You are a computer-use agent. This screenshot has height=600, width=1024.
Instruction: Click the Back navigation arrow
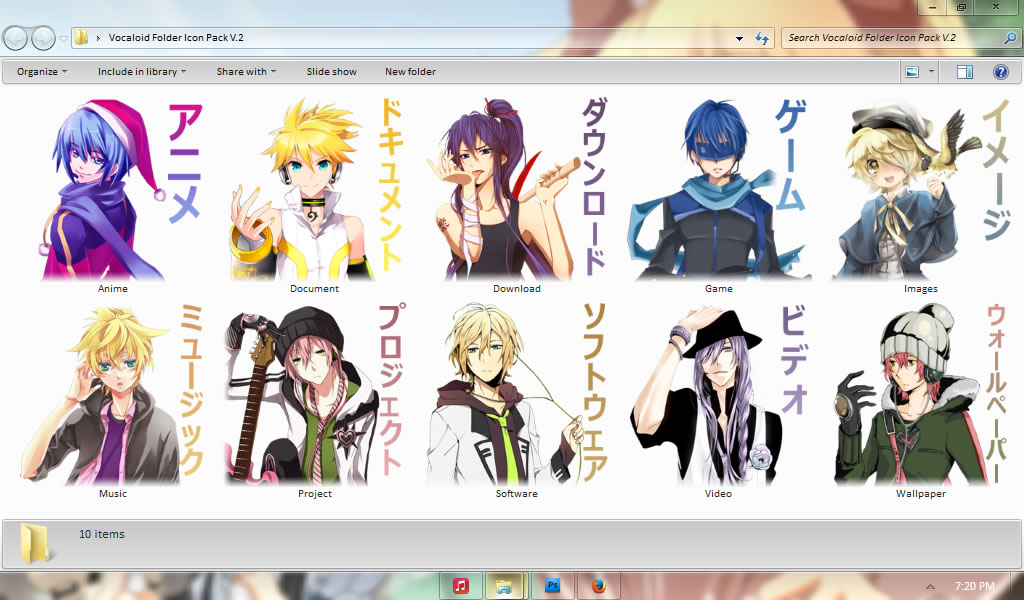[x=16, y=38]
